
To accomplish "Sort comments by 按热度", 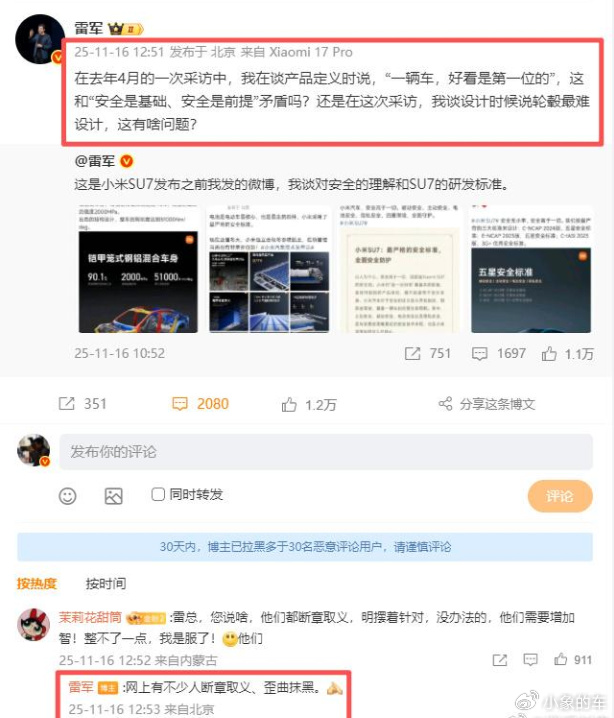I will pos(37,583).
